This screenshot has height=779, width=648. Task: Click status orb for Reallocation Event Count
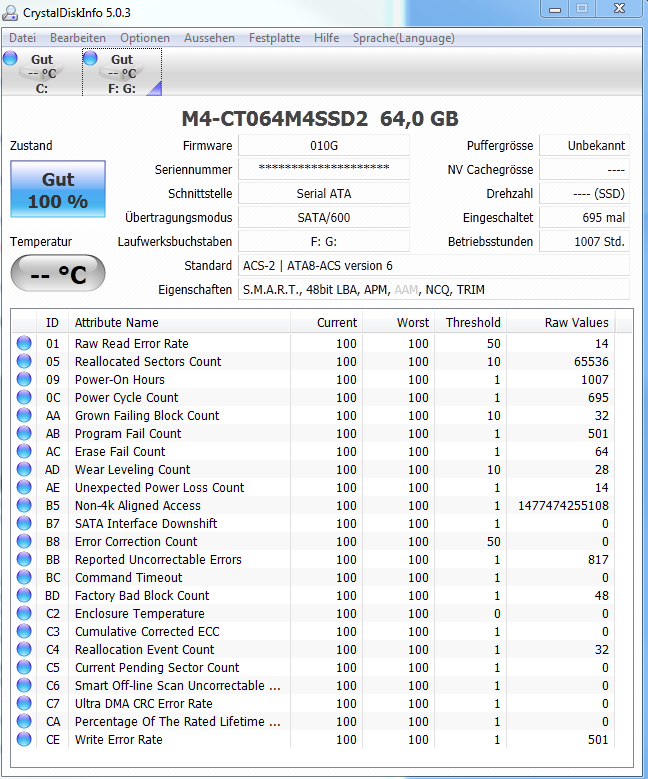[x=24, y=649]
